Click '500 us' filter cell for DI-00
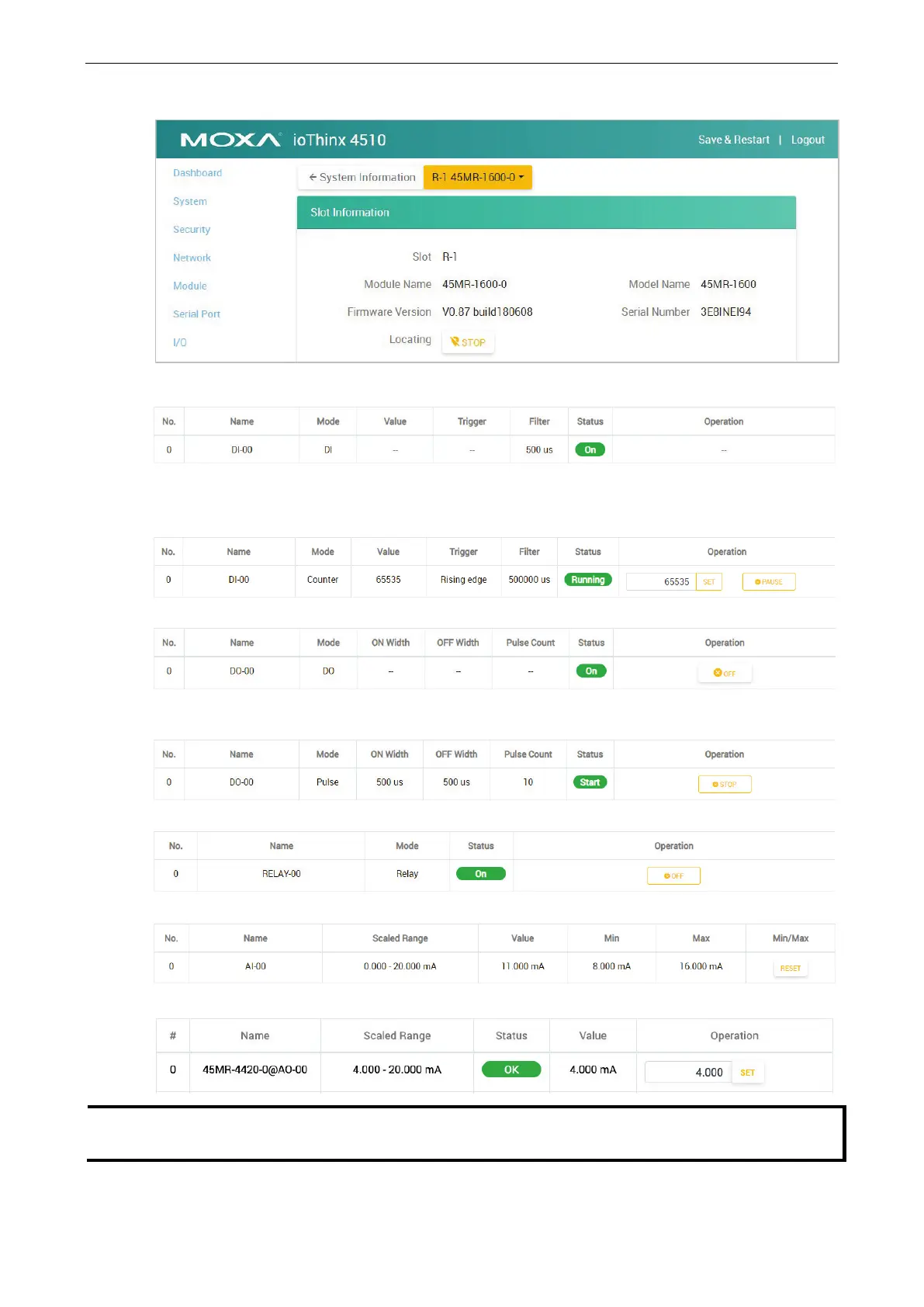The height and width of the screenshot is (1307, 924). coord(539,449)
